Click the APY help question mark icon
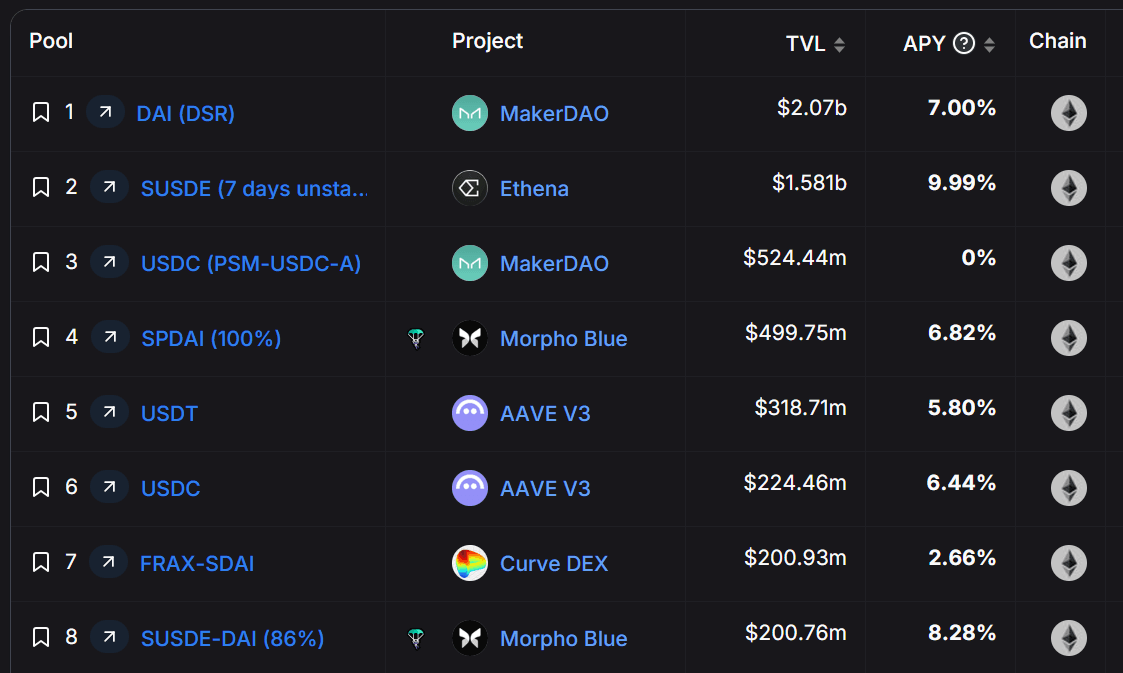Screen dimensions: 1123x673 pos(964,44)
